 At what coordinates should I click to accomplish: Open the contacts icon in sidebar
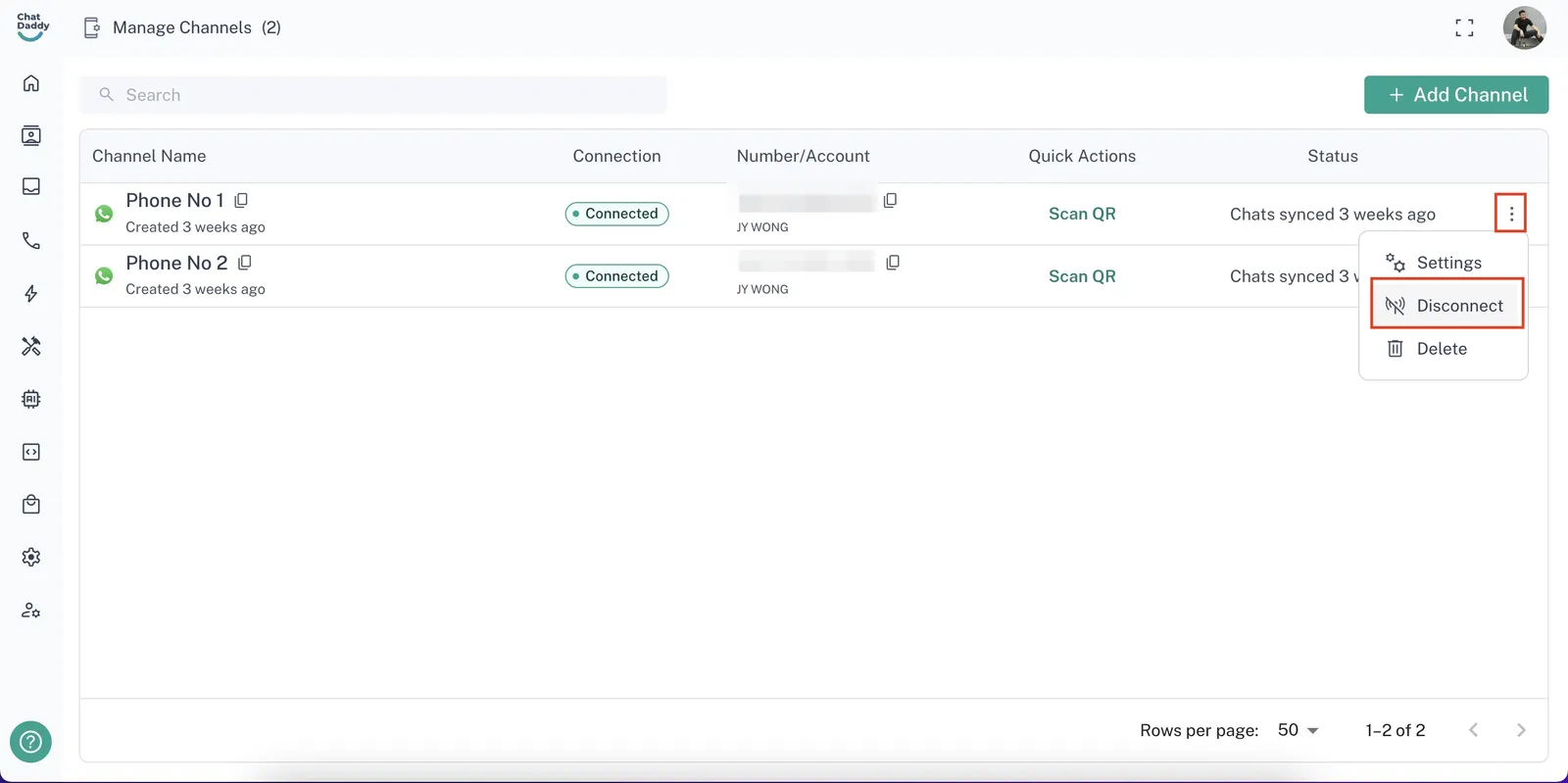click(31, 135)
